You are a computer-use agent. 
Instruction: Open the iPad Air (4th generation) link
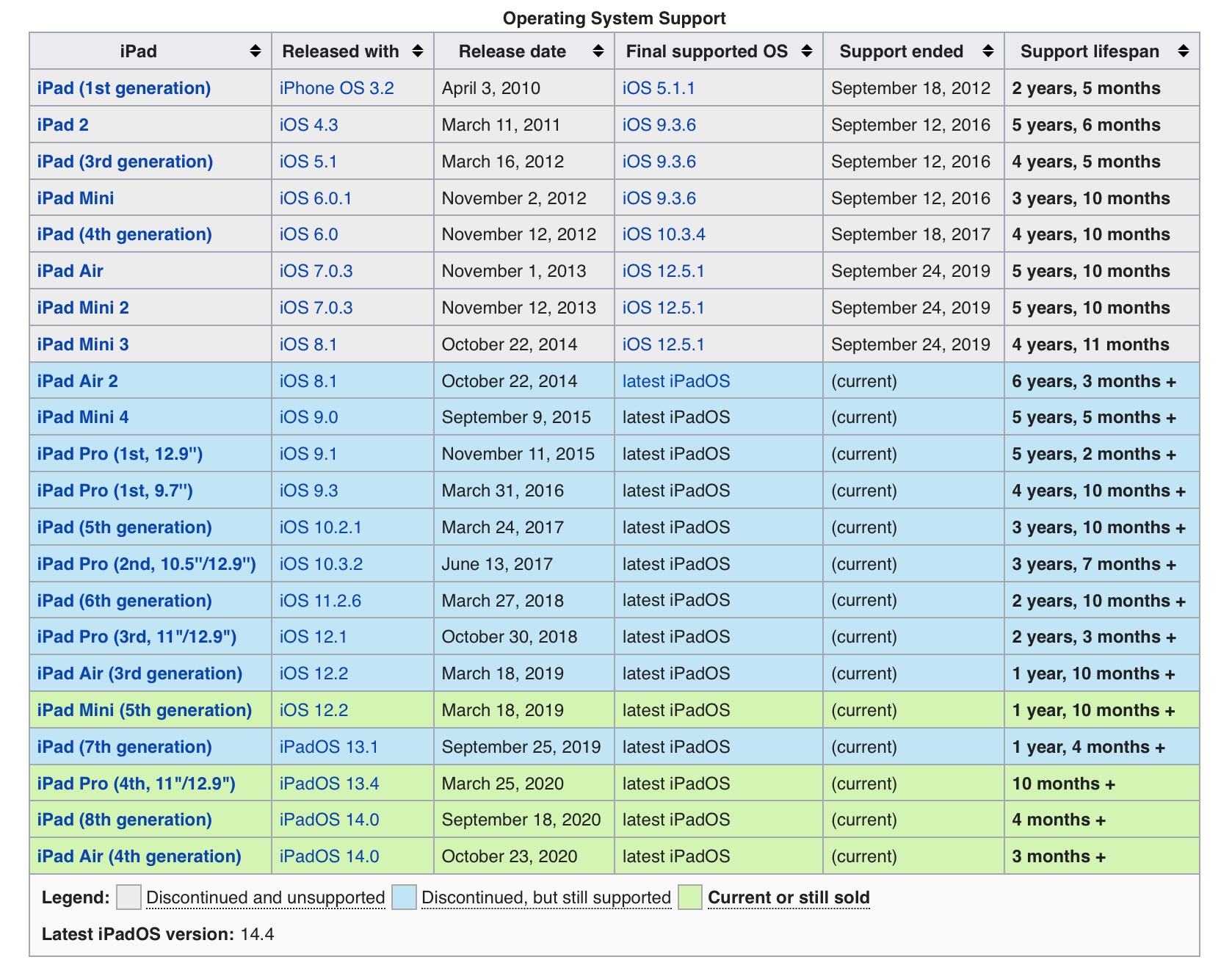(x=139, y=856)
